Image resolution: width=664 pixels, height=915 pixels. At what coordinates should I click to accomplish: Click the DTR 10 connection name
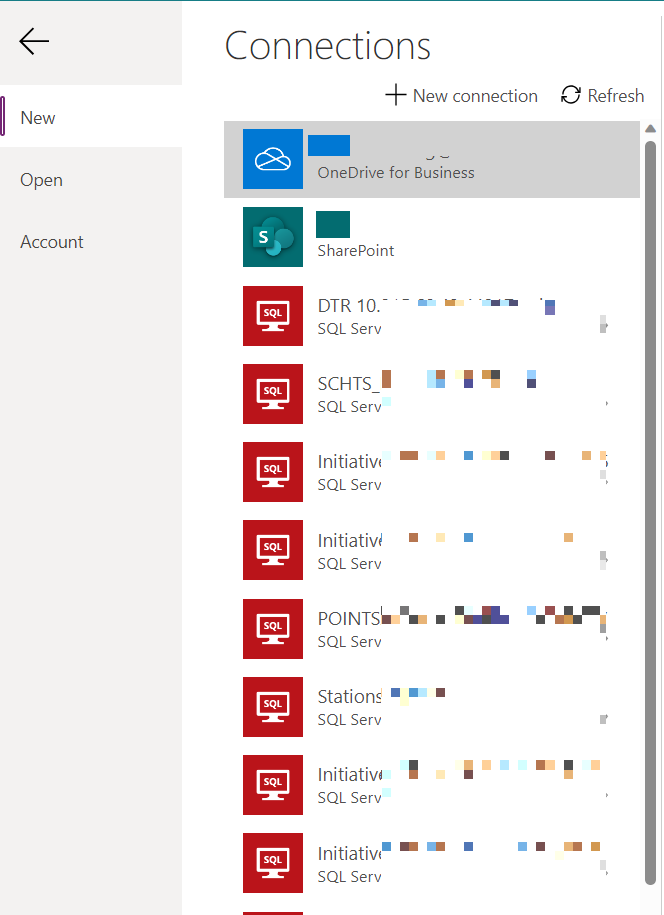point(348,306)
